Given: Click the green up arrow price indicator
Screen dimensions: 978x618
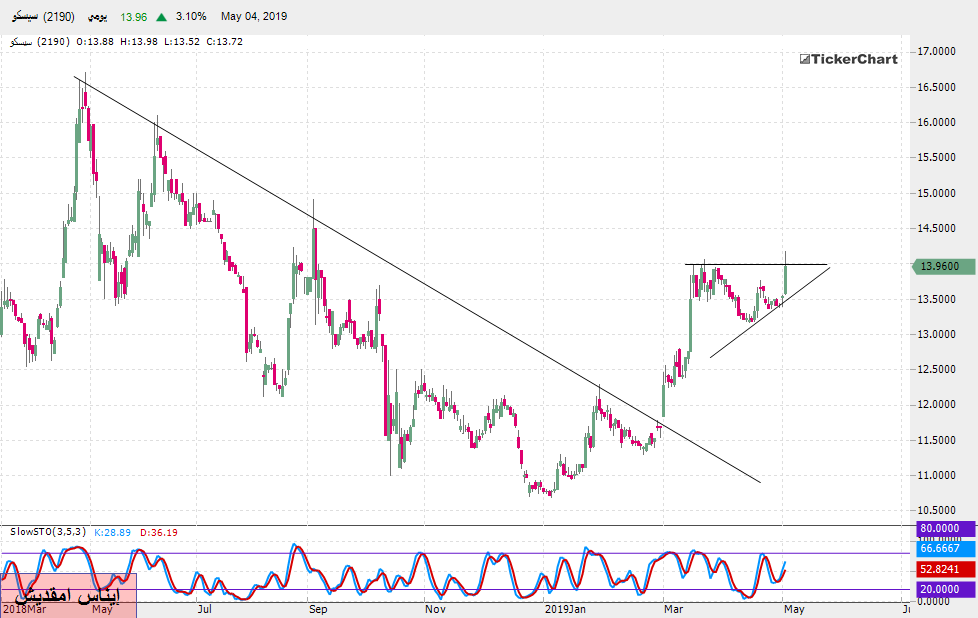Looking at the screenshot, I should click(x=161, y=17).
